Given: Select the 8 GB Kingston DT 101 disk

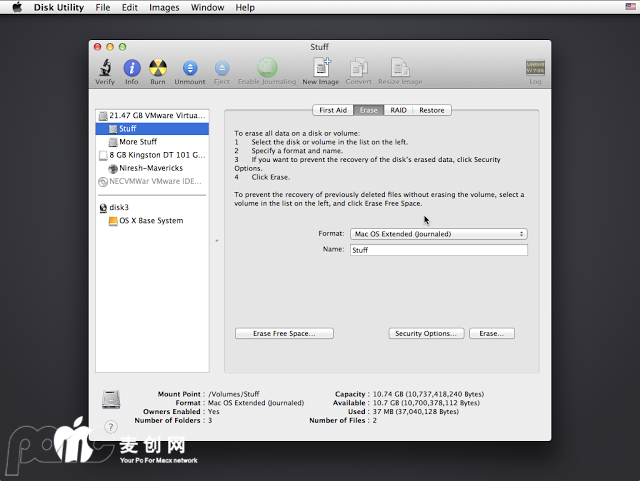Looking at the screenshot, I should pos(152,155).
